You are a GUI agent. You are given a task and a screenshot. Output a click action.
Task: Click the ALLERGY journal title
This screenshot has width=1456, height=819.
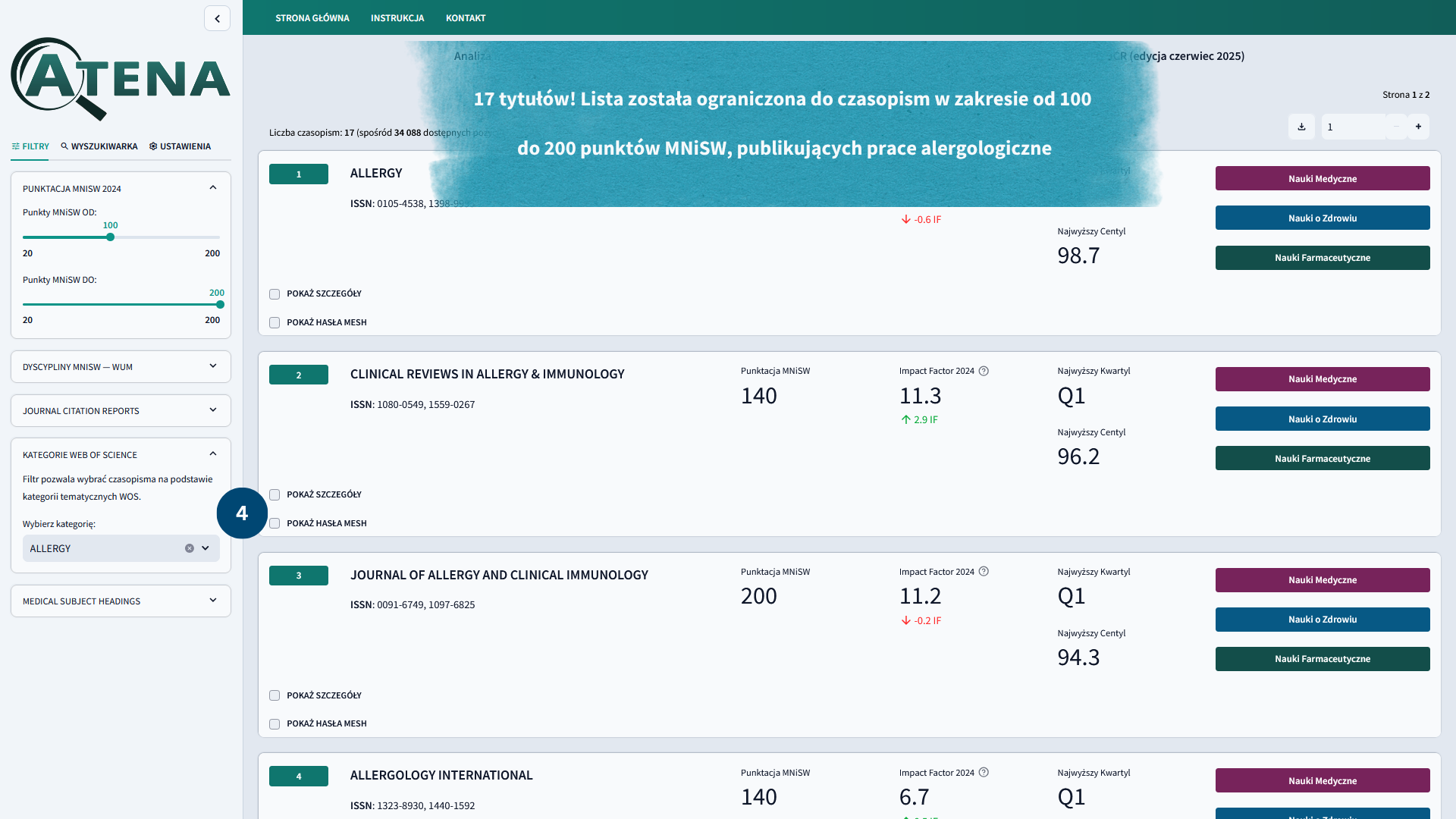(376, 173)
